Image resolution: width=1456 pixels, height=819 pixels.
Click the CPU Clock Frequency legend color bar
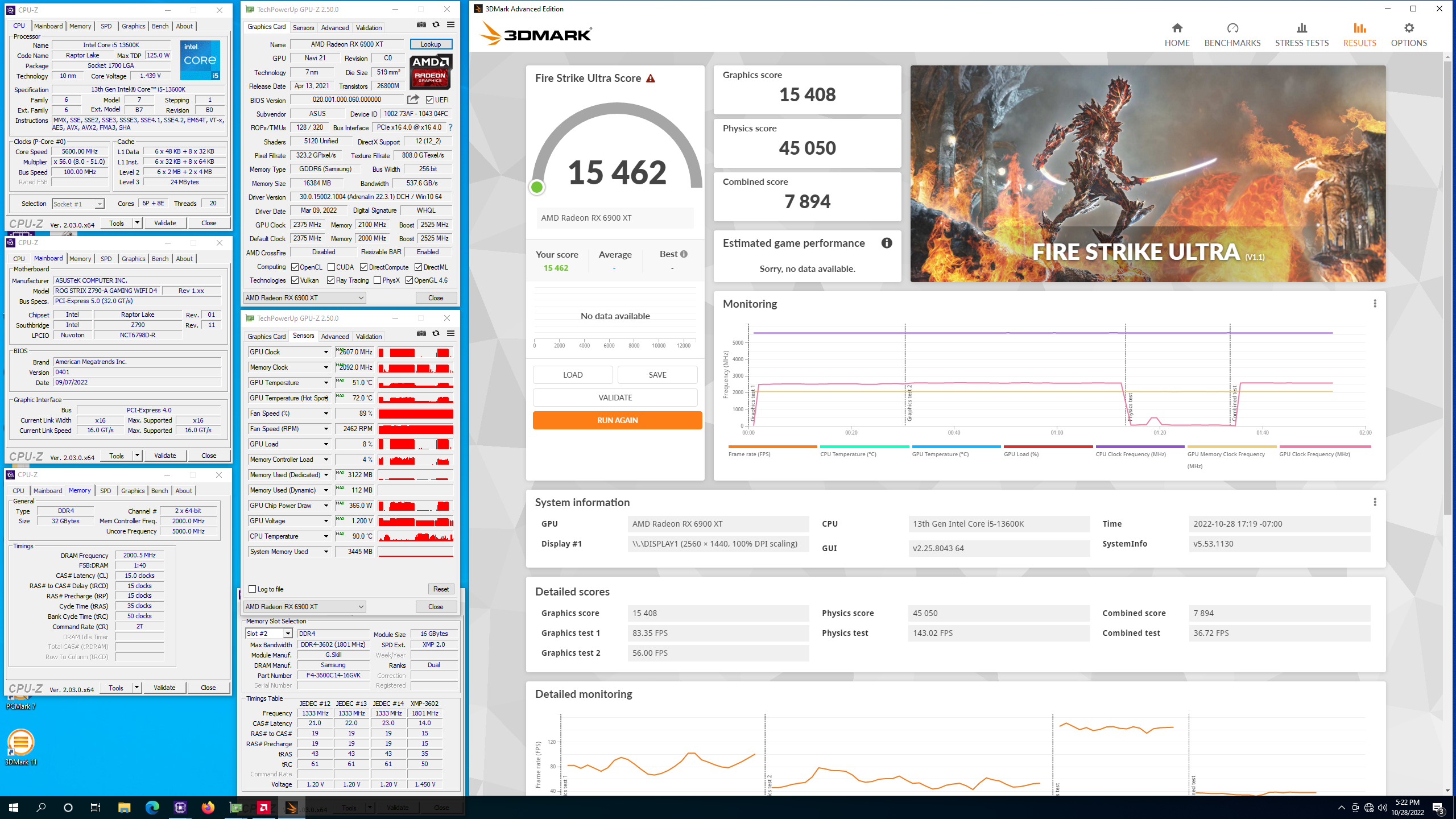pos(1140,446)
